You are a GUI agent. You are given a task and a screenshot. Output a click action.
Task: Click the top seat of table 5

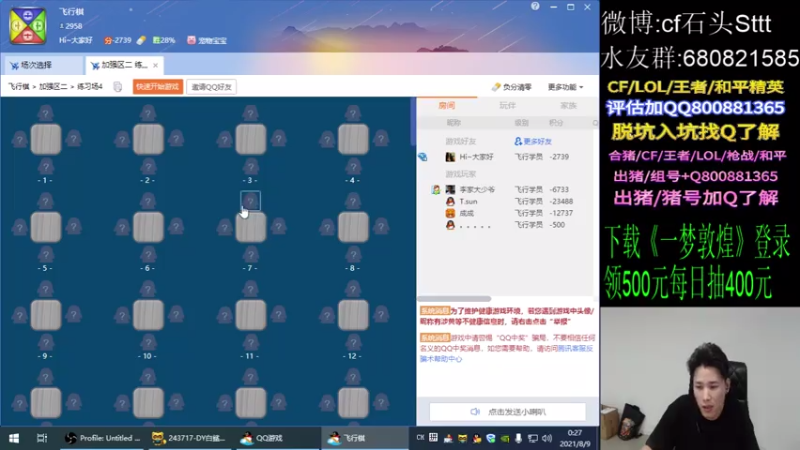45,201
